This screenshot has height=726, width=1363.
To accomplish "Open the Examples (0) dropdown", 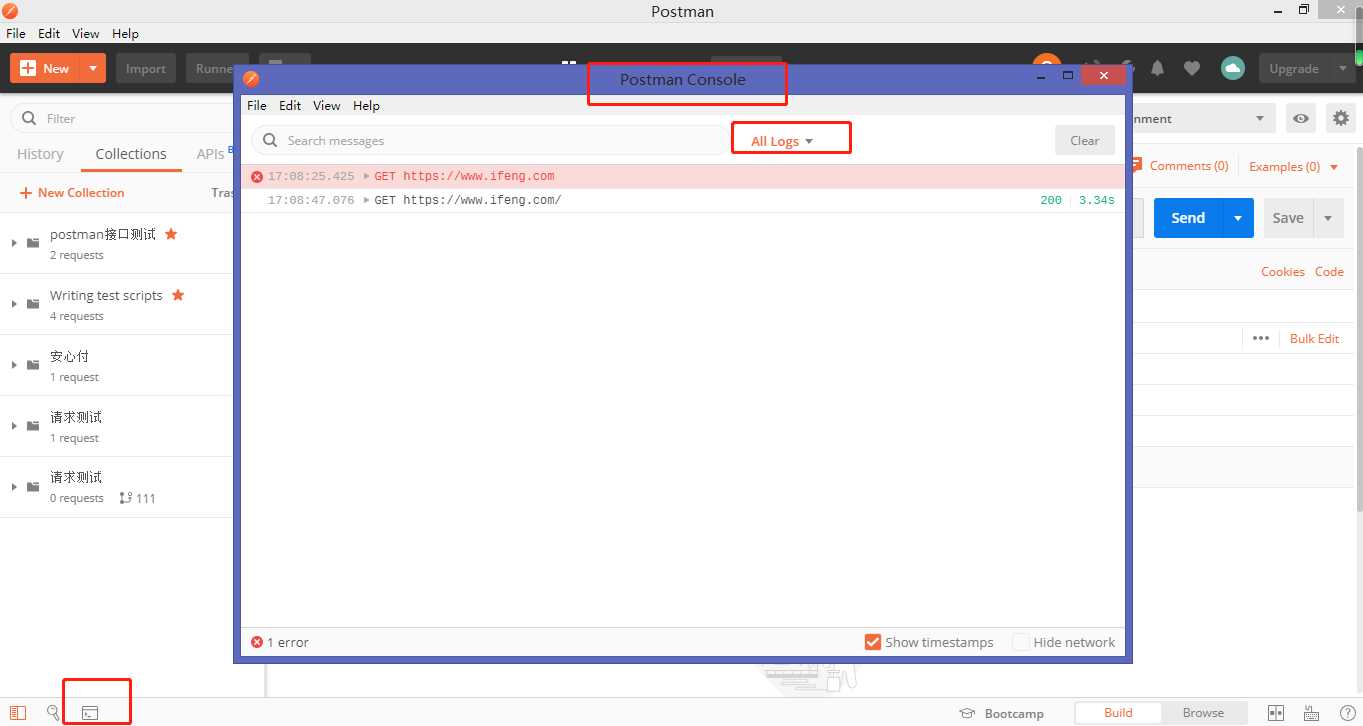I will 1294,167.
